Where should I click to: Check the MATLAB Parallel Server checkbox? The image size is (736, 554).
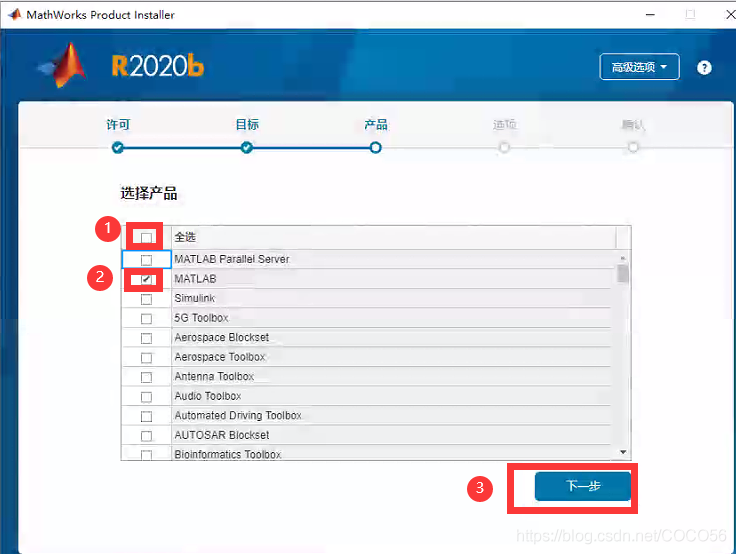[x=146, y=260]
